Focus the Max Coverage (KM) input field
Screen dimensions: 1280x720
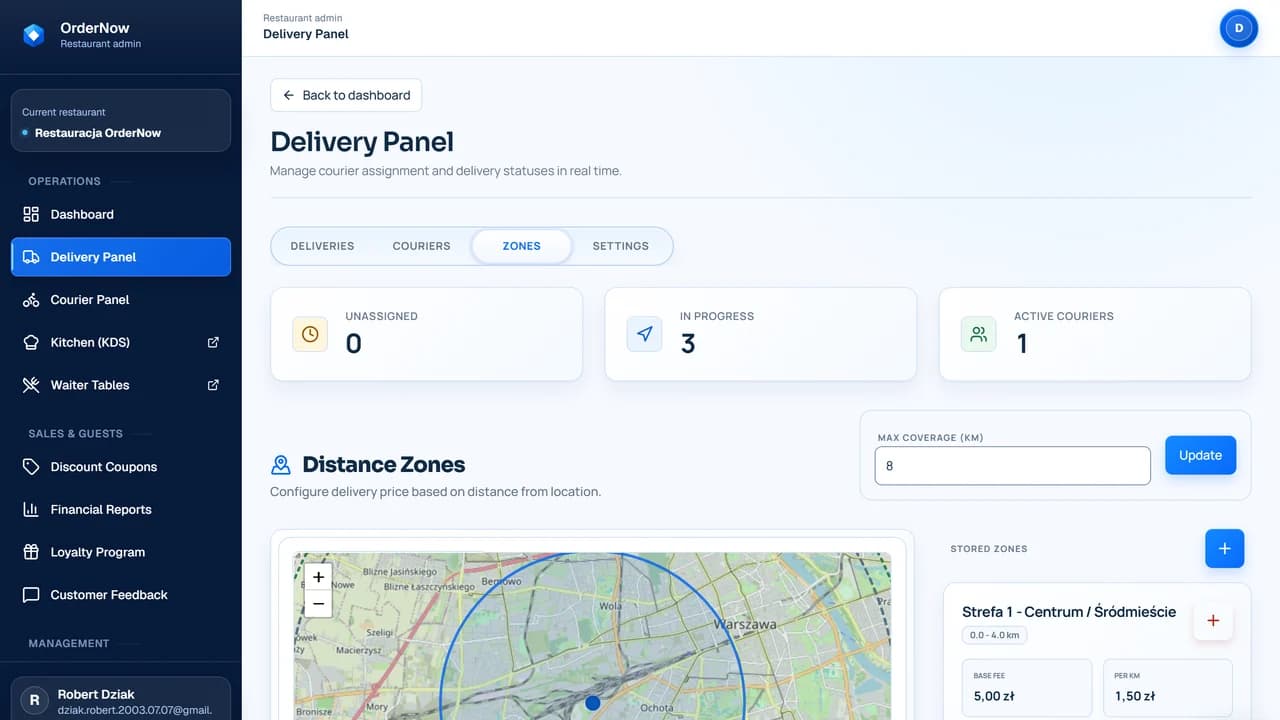coord(1012,466)
